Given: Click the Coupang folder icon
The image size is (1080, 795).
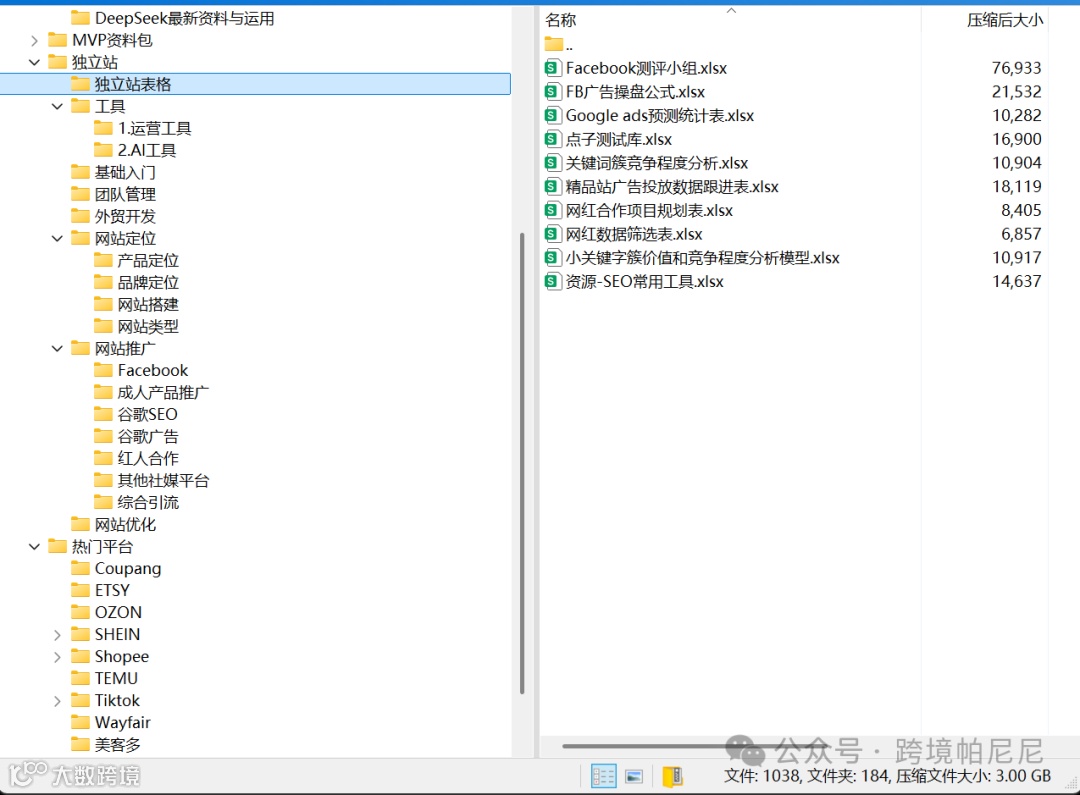Looking at the screenshot, I should coord(81,568).
